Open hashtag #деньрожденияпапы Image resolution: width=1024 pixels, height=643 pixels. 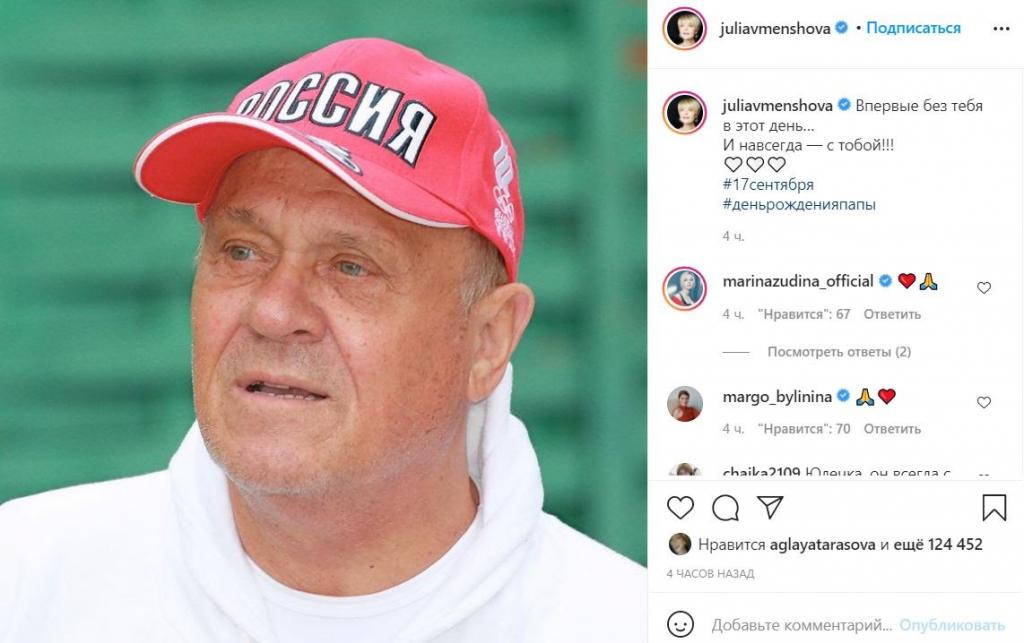pyautogui.click(x=799, y=204)
